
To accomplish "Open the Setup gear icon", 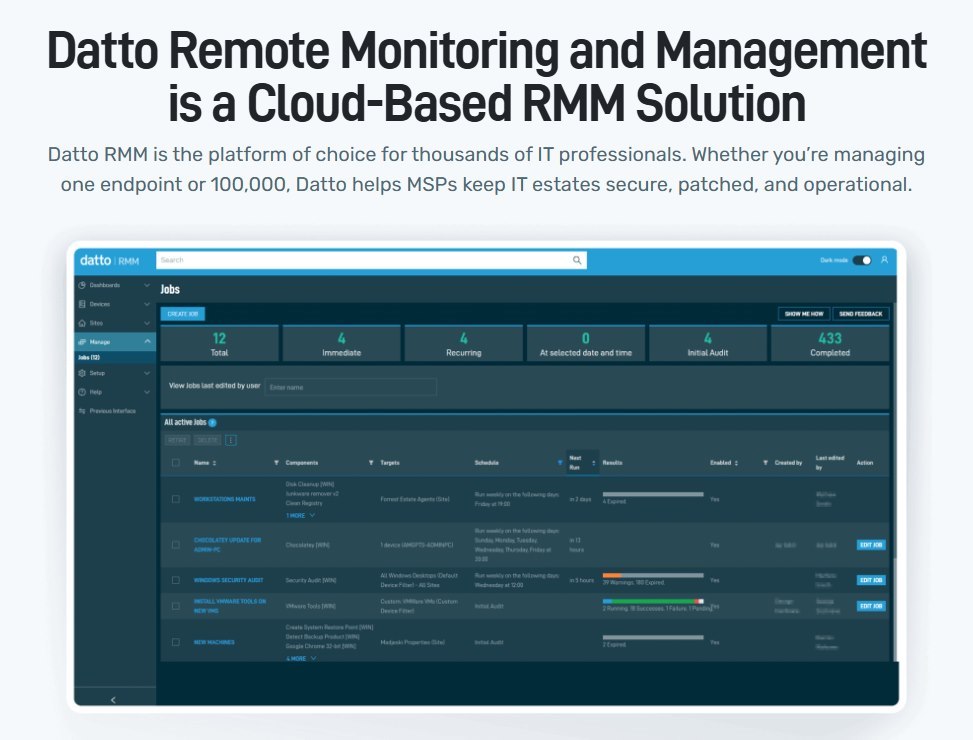I will tap(81, 373).
